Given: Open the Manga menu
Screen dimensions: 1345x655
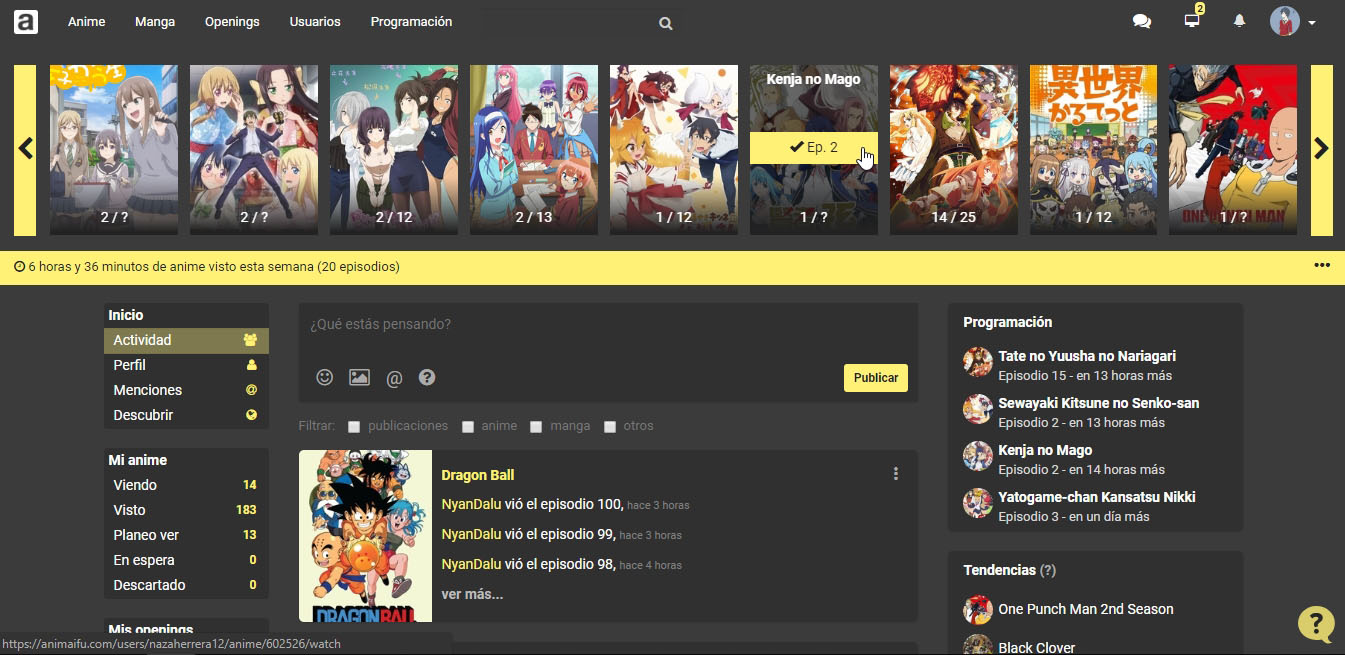Looking at the screenshot, I should click(155, 21).
